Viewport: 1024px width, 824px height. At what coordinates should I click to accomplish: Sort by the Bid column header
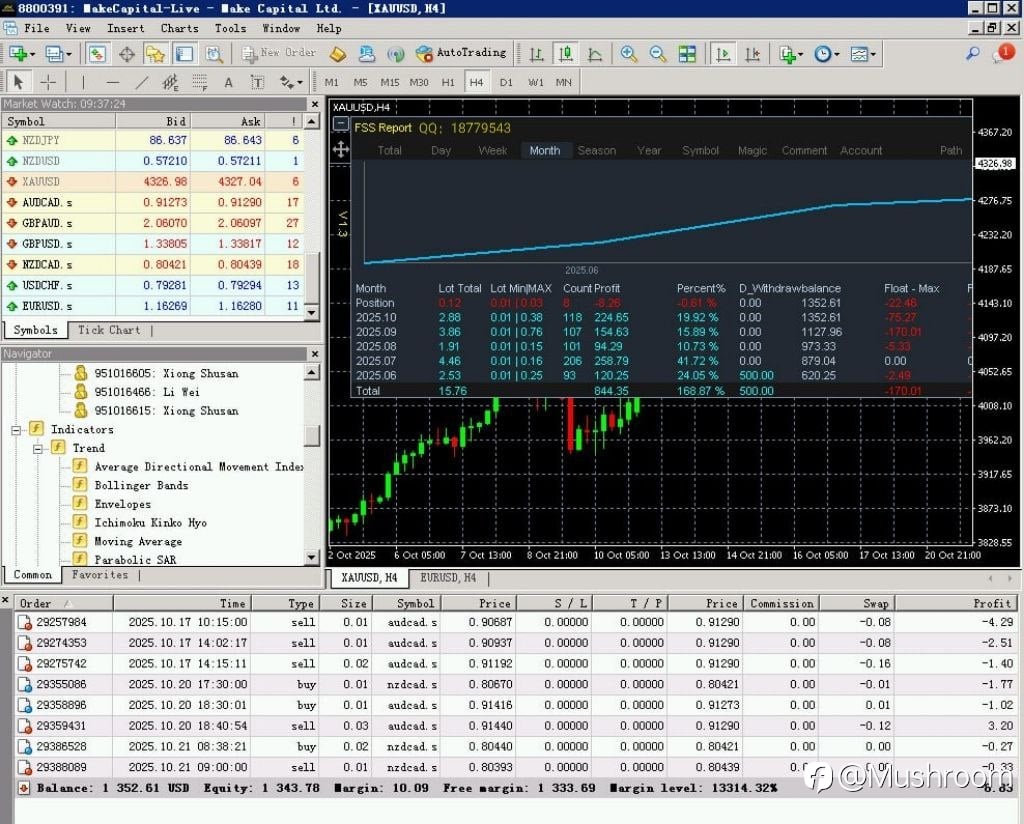click(153, 121)
